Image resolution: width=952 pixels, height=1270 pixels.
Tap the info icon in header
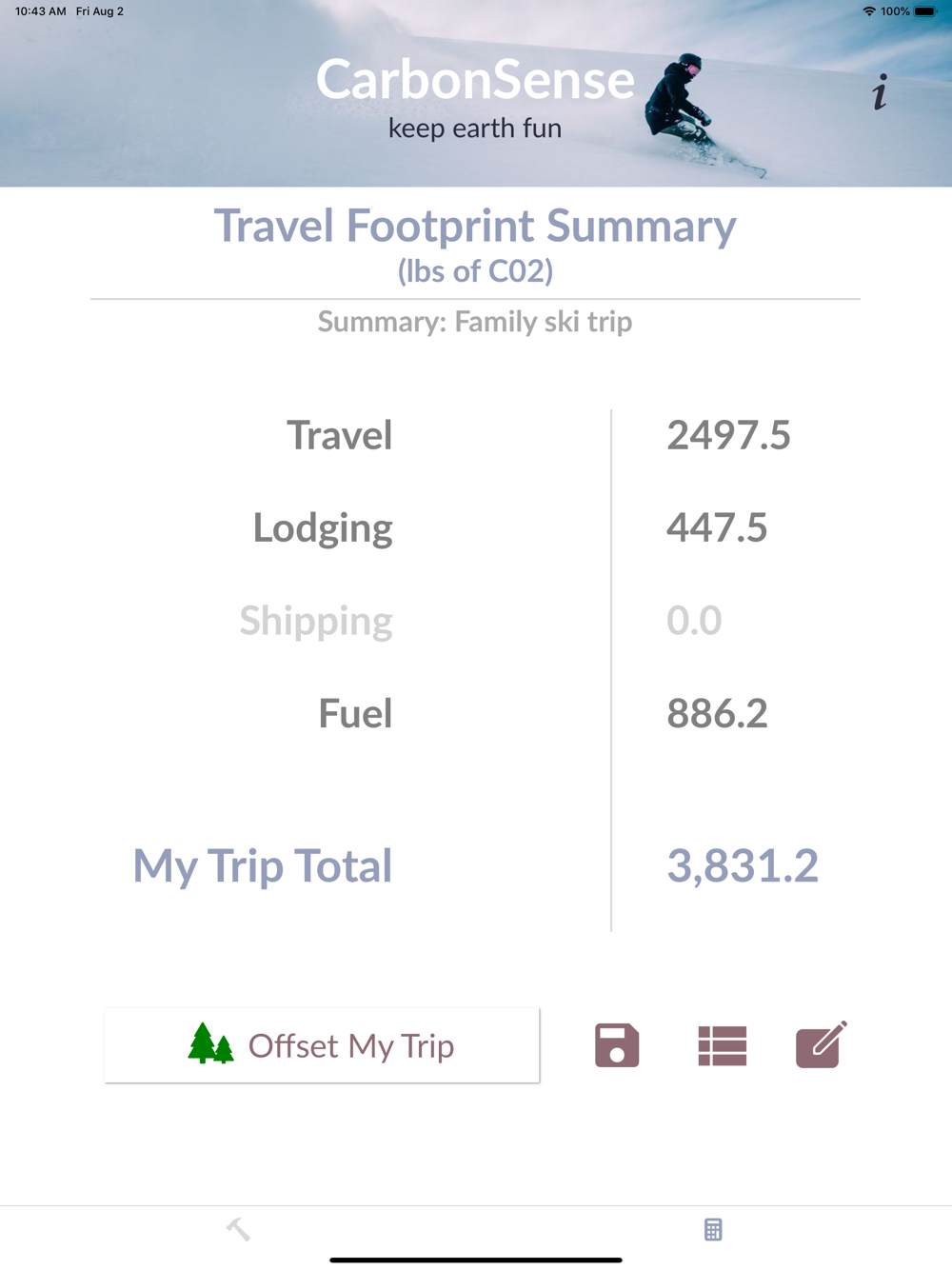(x=880, y=92)
